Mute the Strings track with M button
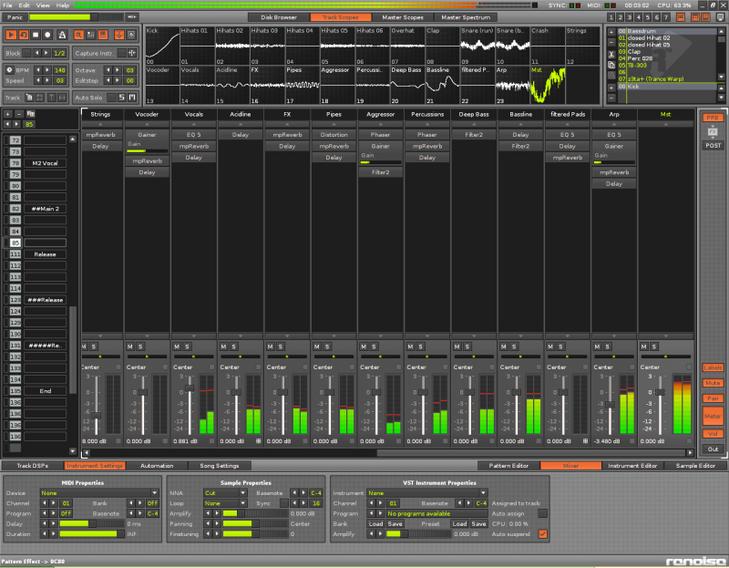 coord(86,346)
